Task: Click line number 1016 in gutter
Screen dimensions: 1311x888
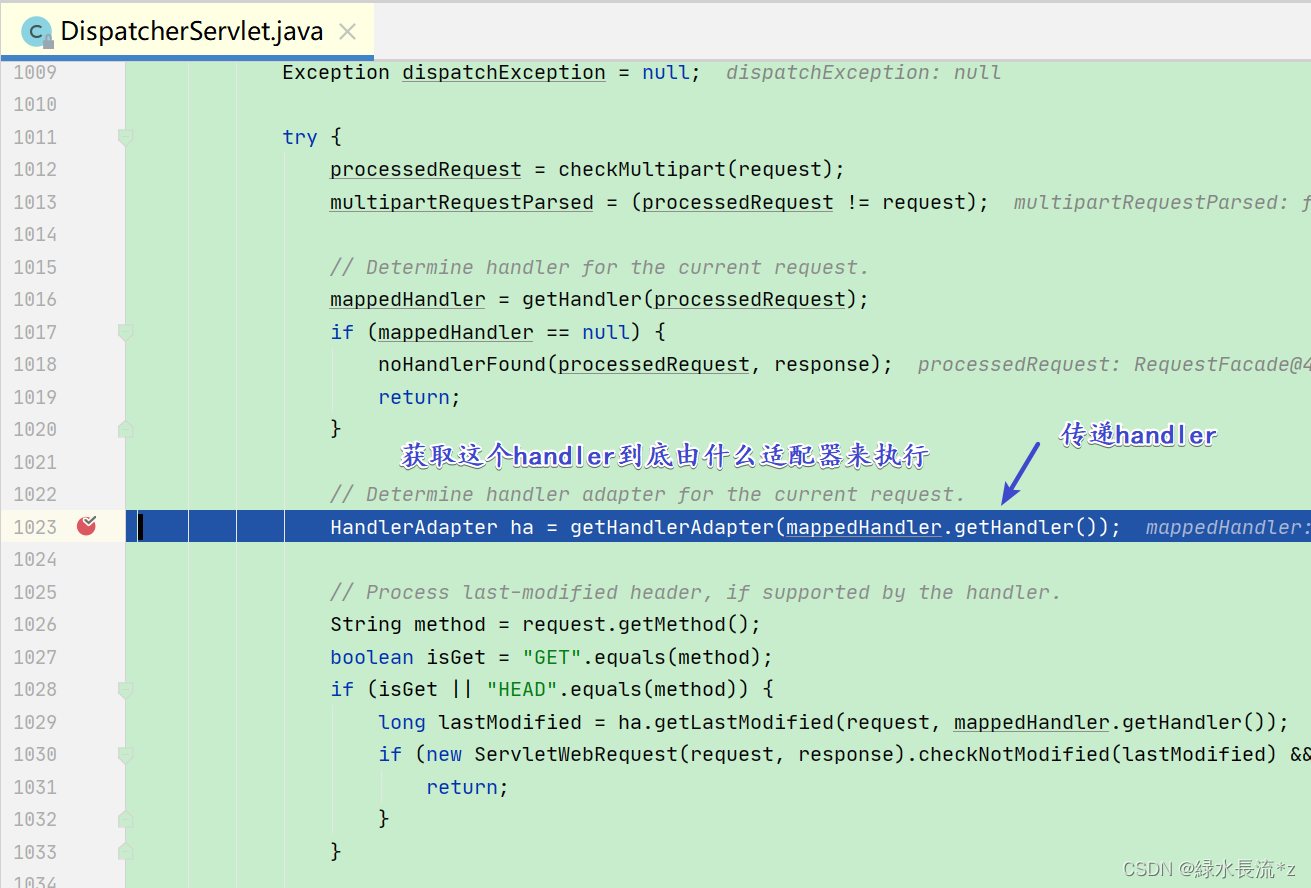Action: [35, 299]
